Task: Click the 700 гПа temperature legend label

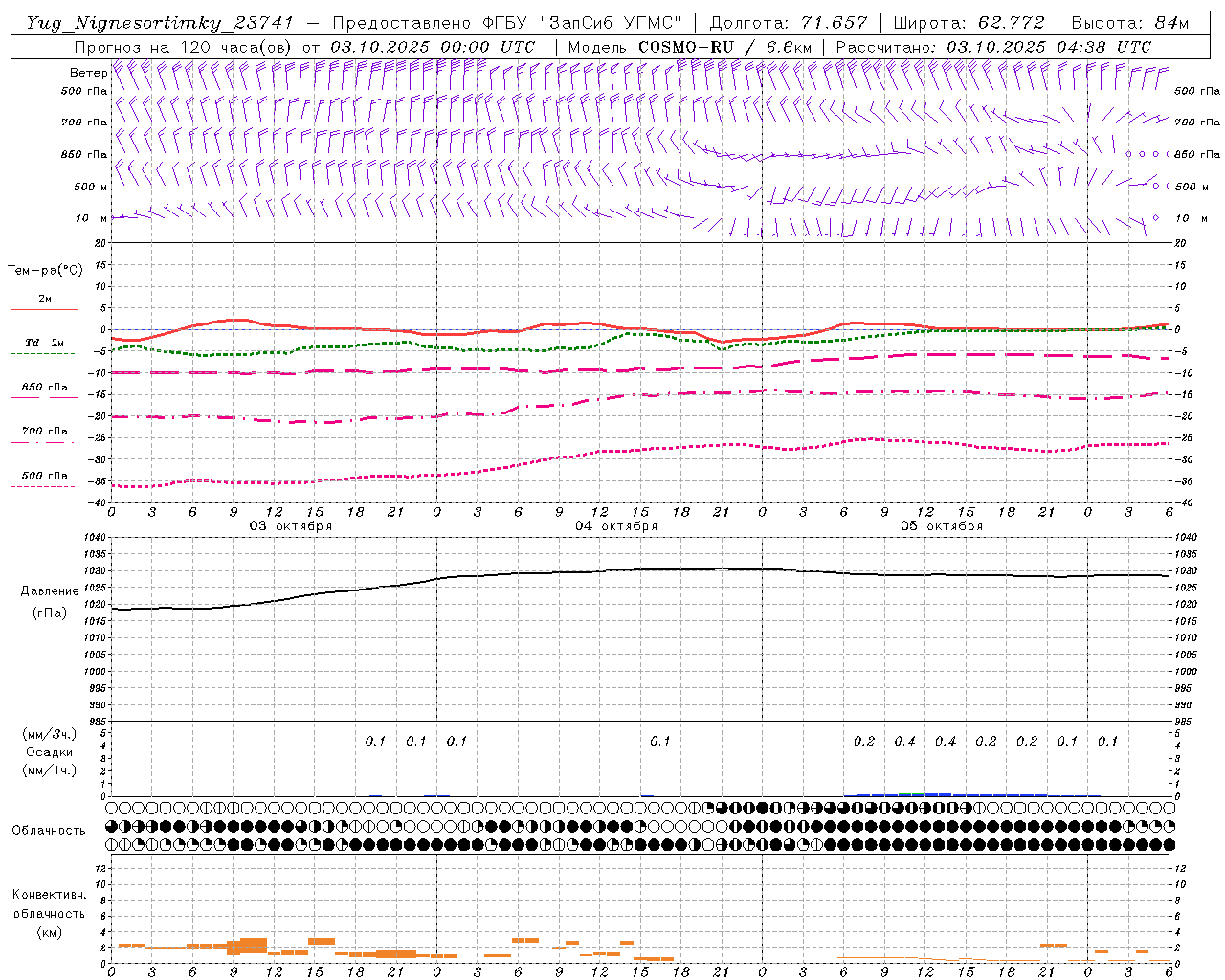Action: pyautogui.click(x=45, y=431)
